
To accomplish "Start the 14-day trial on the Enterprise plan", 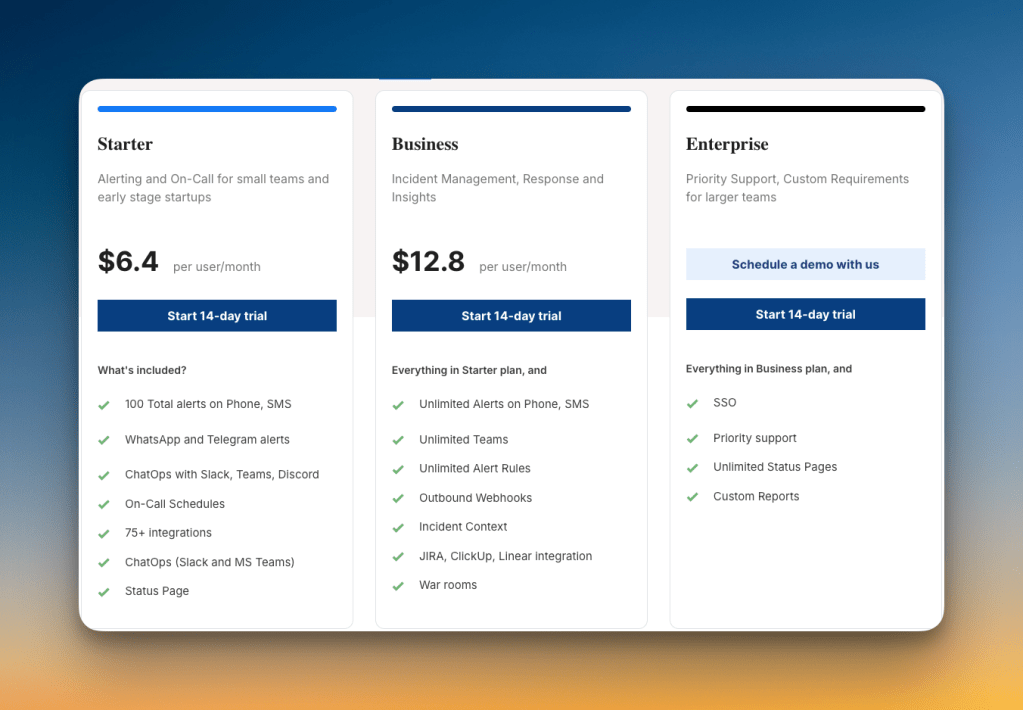I will click(805, 313).
